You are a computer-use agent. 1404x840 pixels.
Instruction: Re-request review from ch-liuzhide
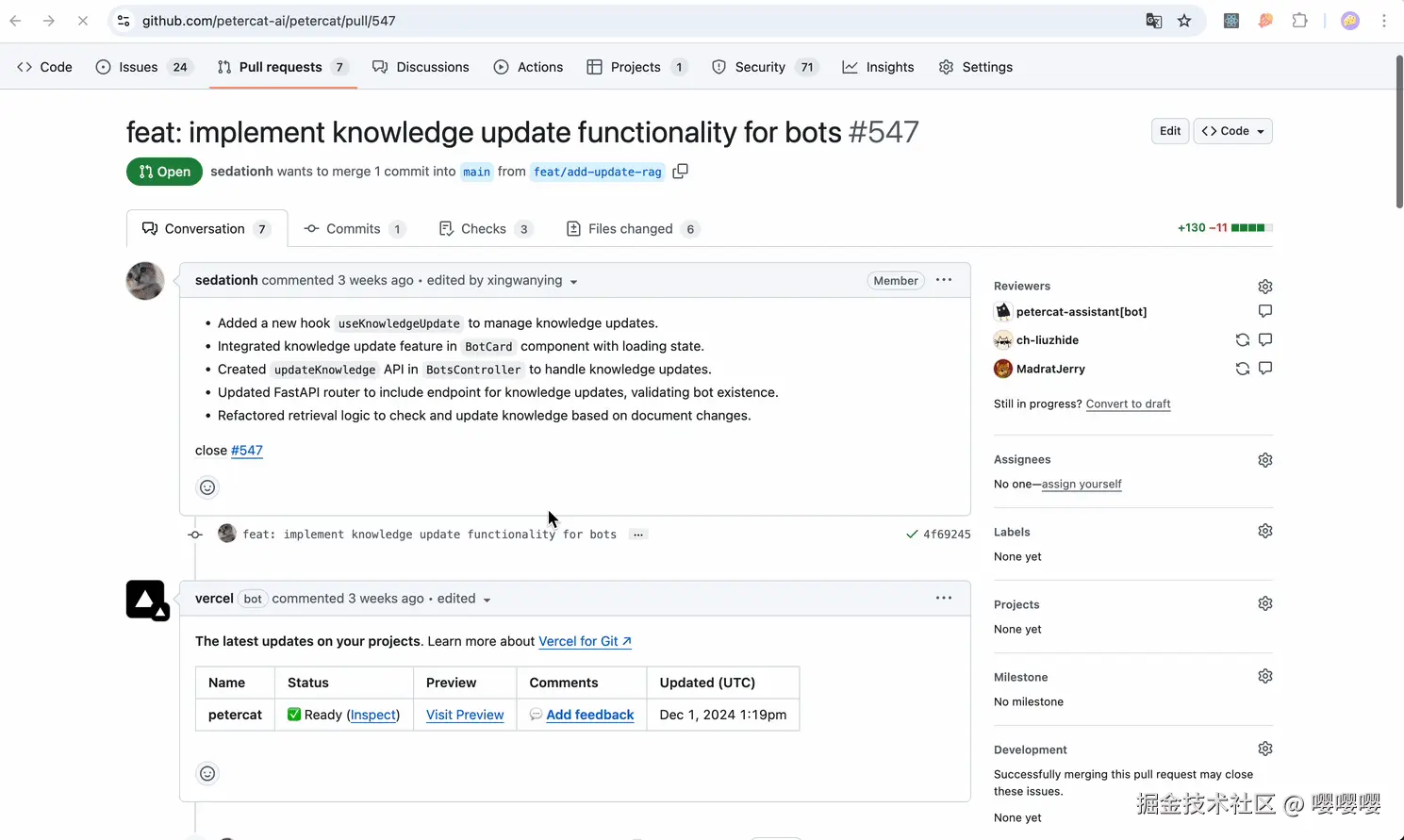pyautogui.click(x=1243, y=340)
